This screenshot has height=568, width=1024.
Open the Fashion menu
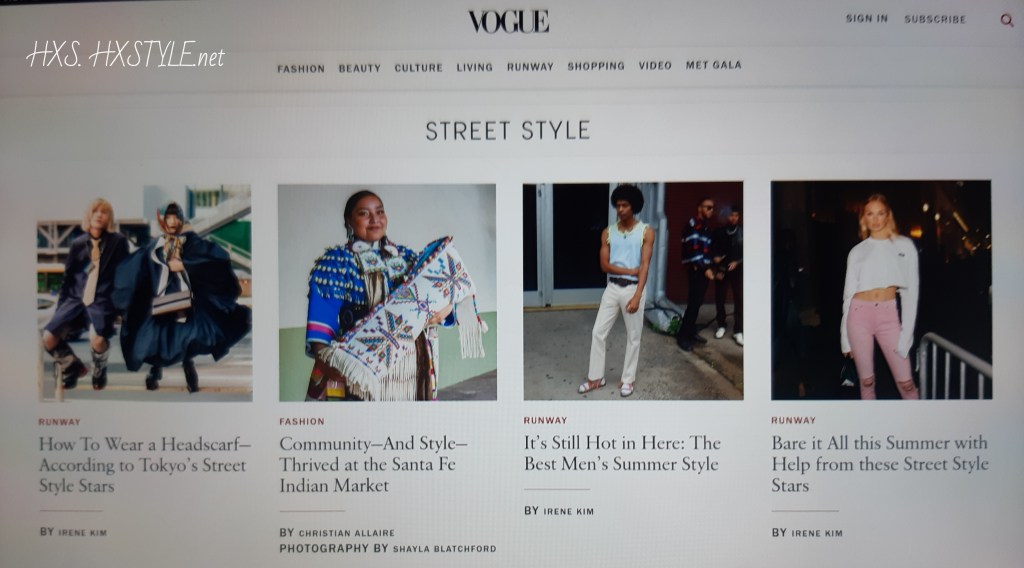pos(301,69)
